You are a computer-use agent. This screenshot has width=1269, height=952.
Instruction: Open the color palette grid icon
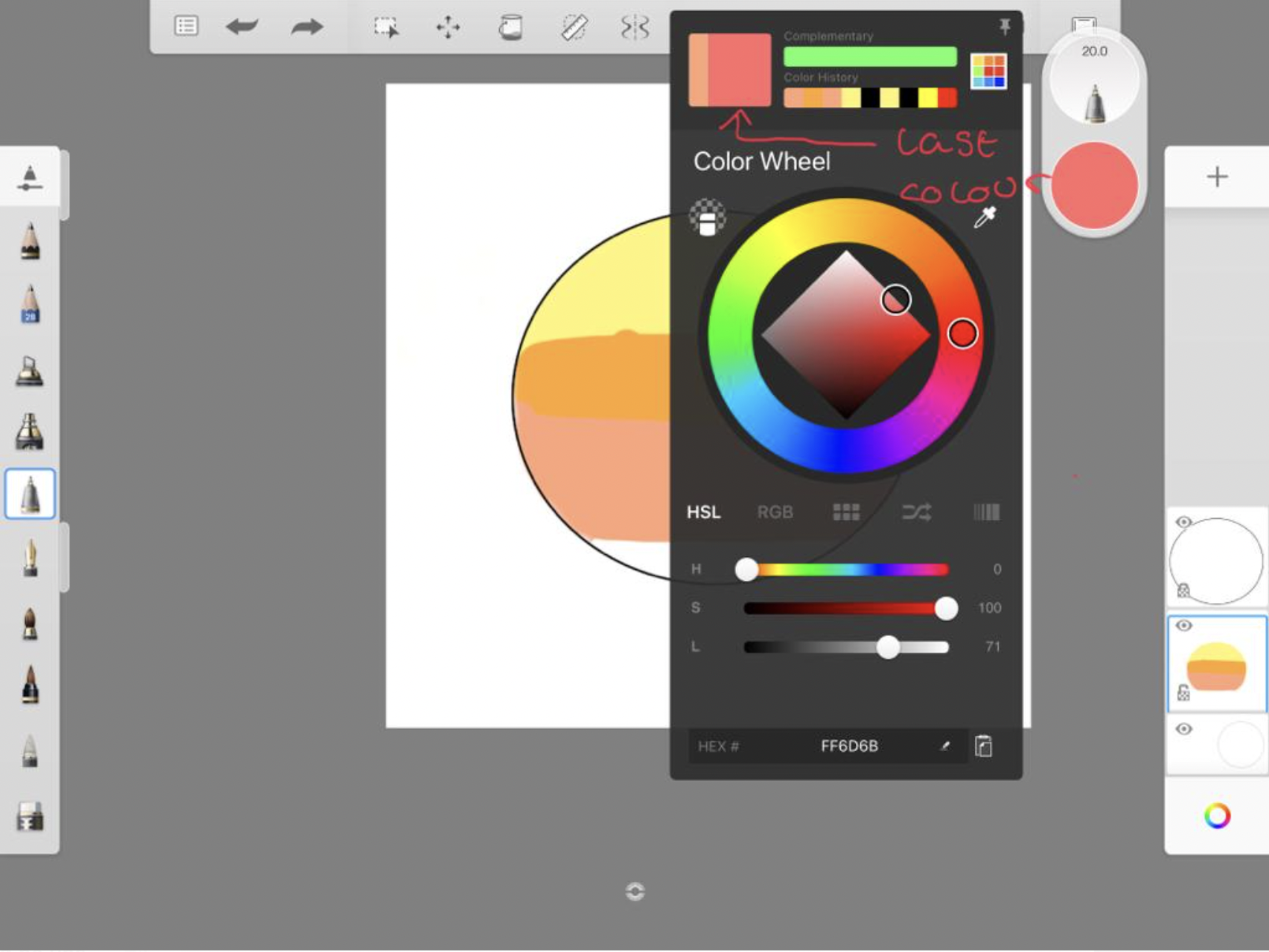[988, 71]
